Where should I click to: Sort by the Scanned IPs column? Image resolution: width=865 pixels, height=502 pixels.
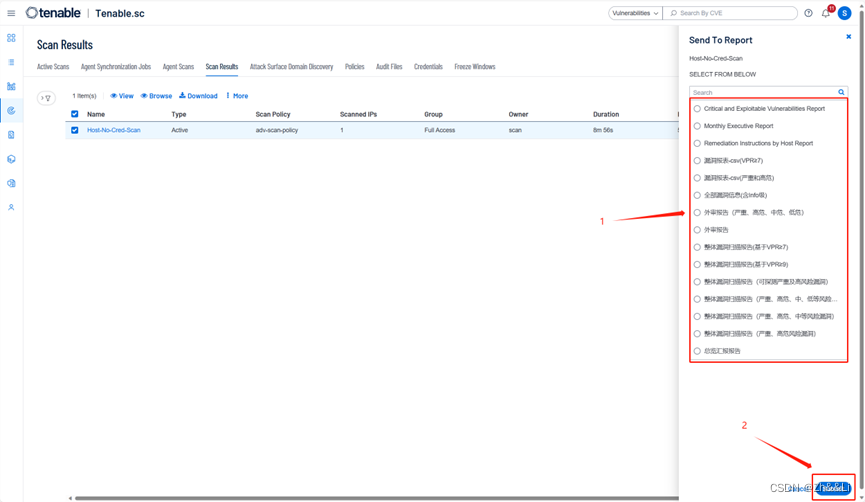tap(358, 114)
